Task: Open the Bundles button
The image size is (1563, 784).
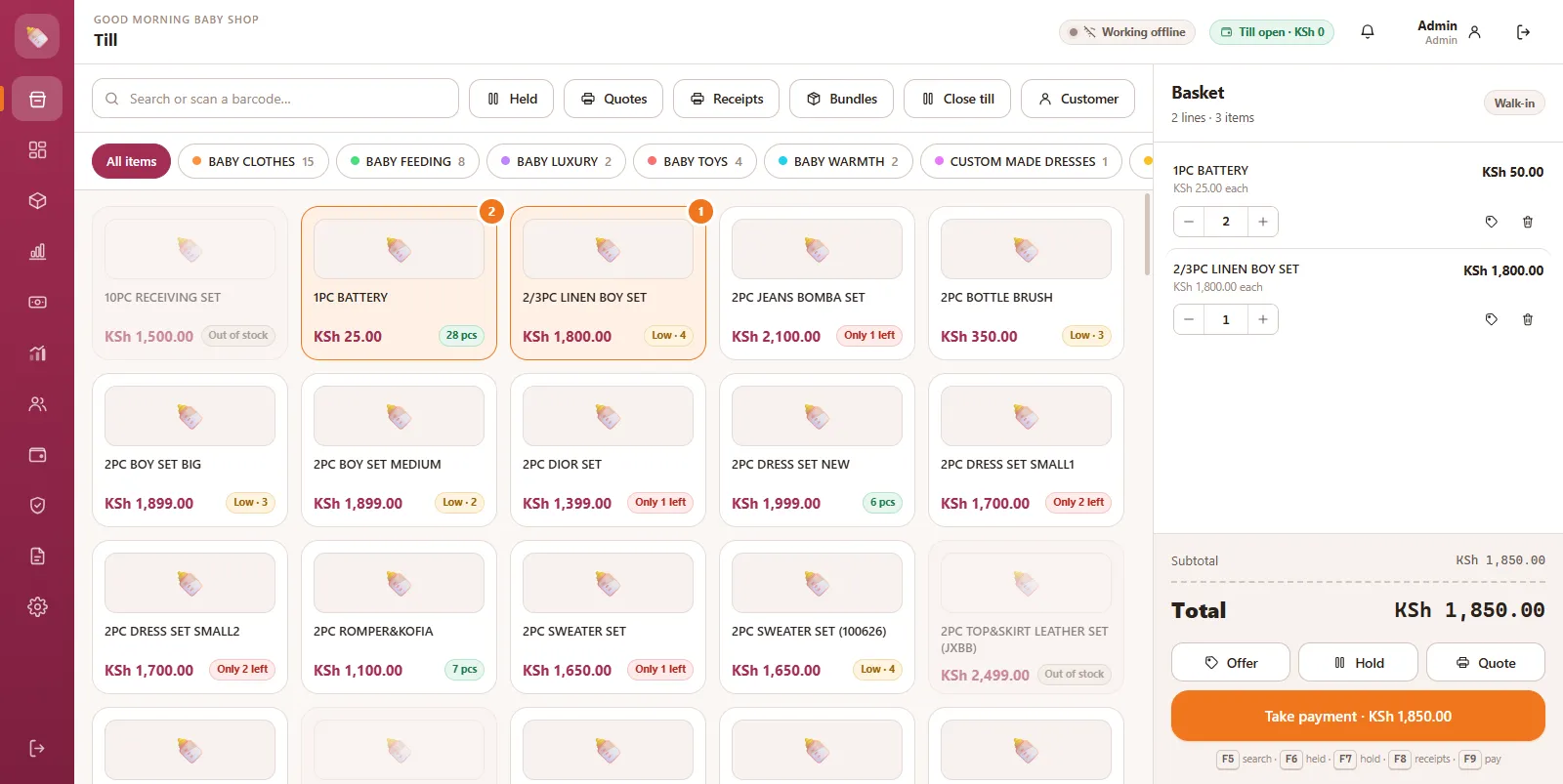Action: (841, 99)
